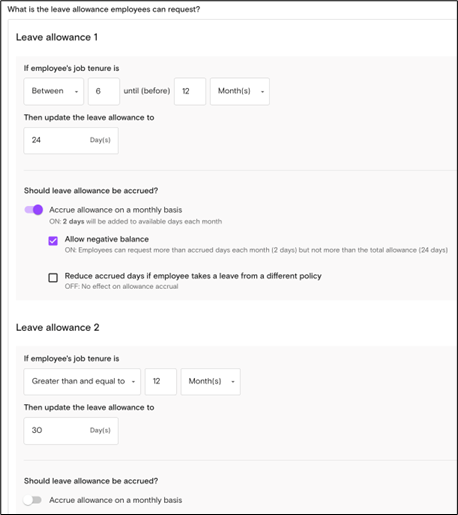Click the "until (before)" text between fields

coord(147,91)
